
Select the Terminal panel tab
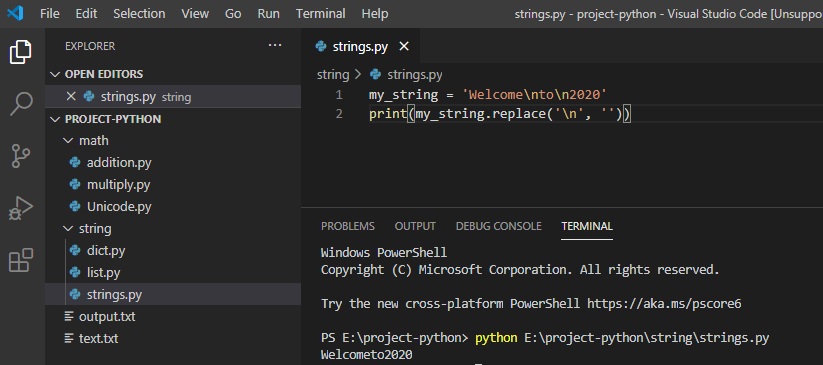[587, 226]
